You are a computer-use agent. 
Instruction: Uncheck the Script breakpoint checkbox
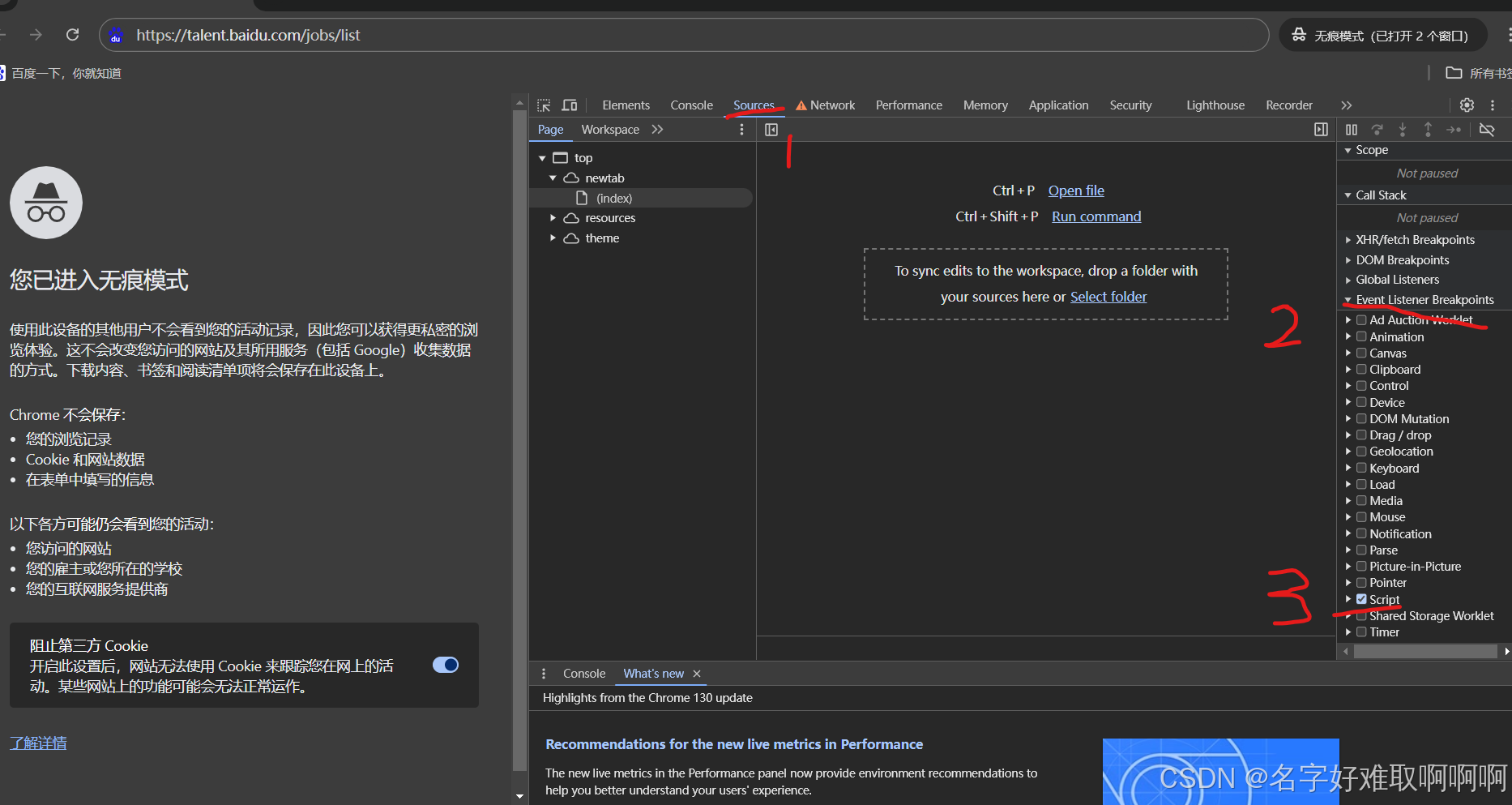tap(1361, 599)
